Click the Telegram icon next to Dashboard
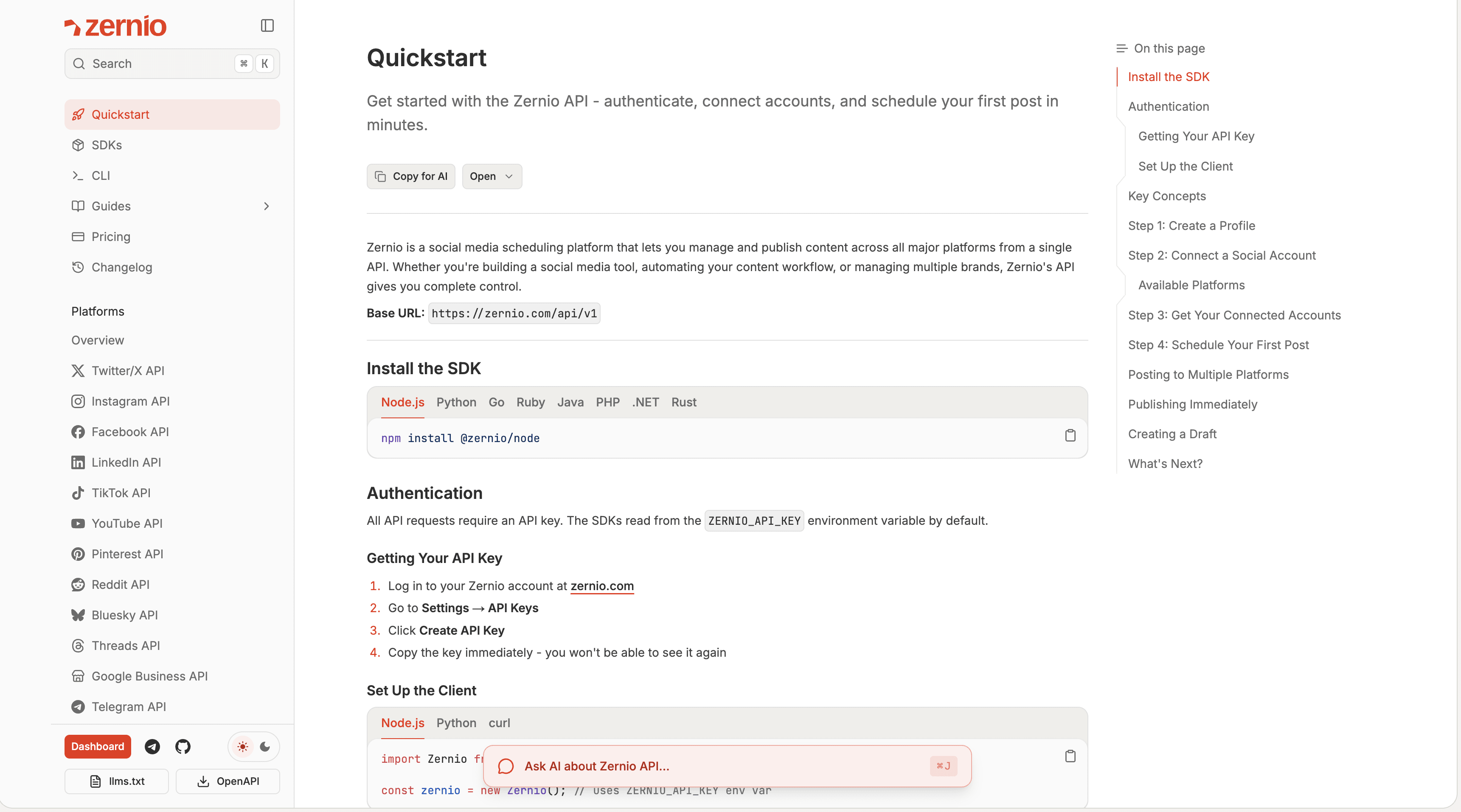Viewport: 1461px width, 812px height. tap(152, 746)
